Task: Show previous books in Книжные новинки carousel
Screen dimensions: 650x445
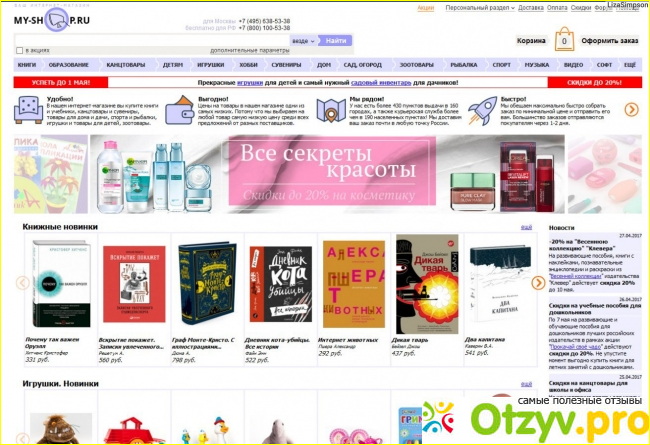Action: tap(22, 283)
